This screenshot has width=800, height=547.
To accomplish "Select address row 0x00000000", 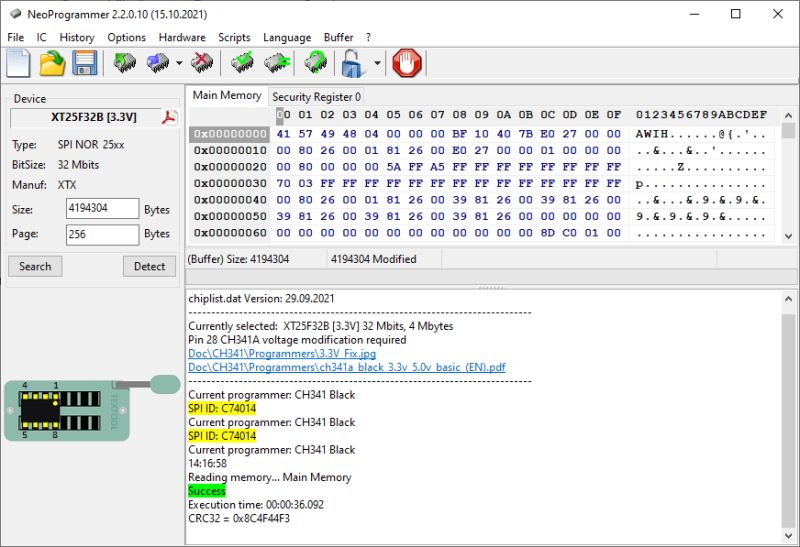I will click(x=230, y=134).
